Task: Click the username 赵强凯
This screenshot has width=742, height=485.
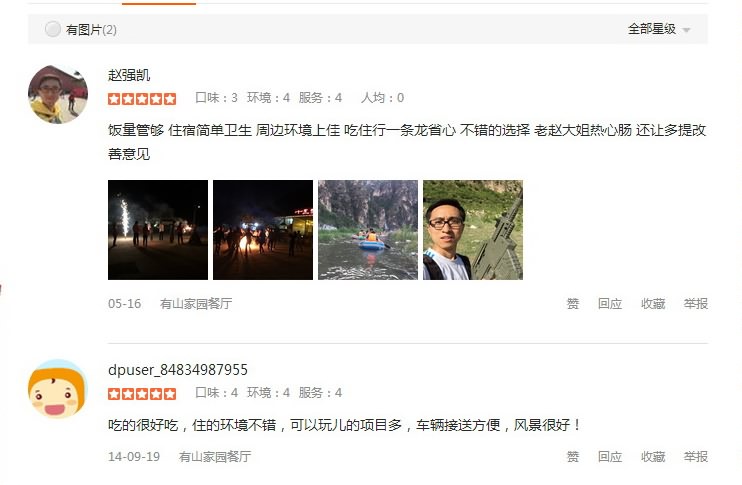Action: 129,75
